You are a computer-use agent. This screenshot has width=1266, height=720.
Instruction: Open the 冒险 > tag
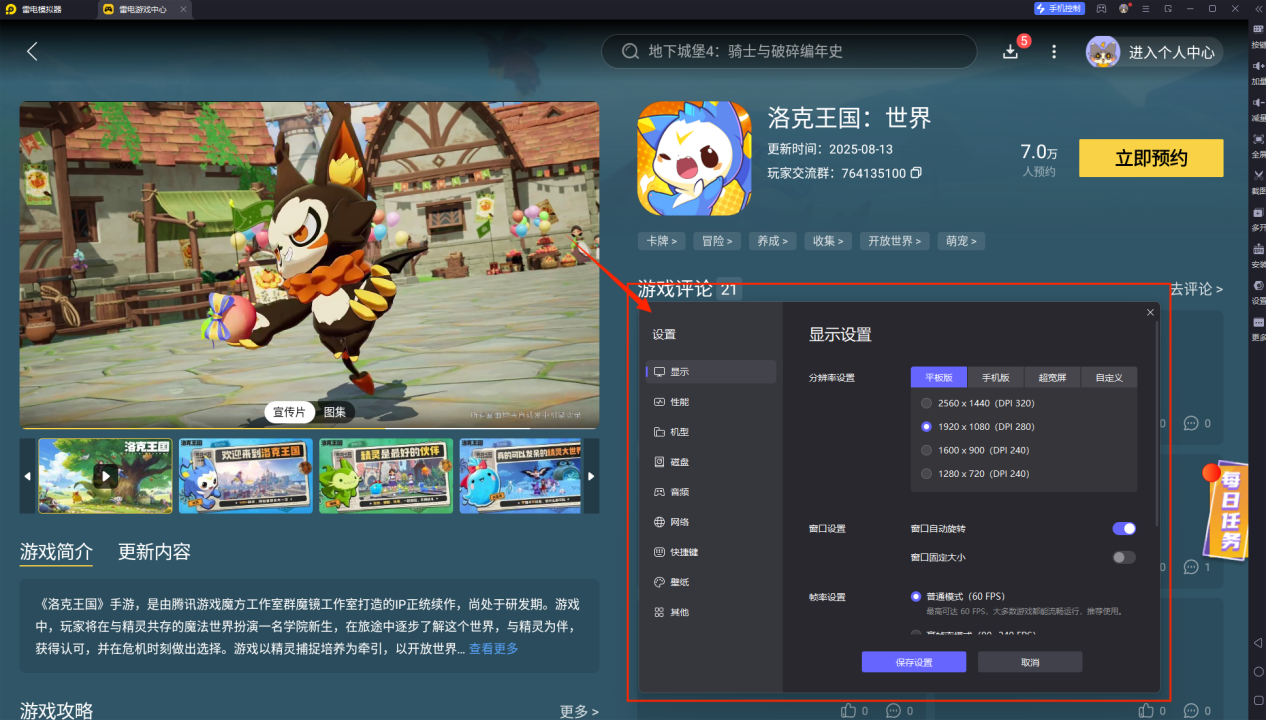[x=717, y=241]
